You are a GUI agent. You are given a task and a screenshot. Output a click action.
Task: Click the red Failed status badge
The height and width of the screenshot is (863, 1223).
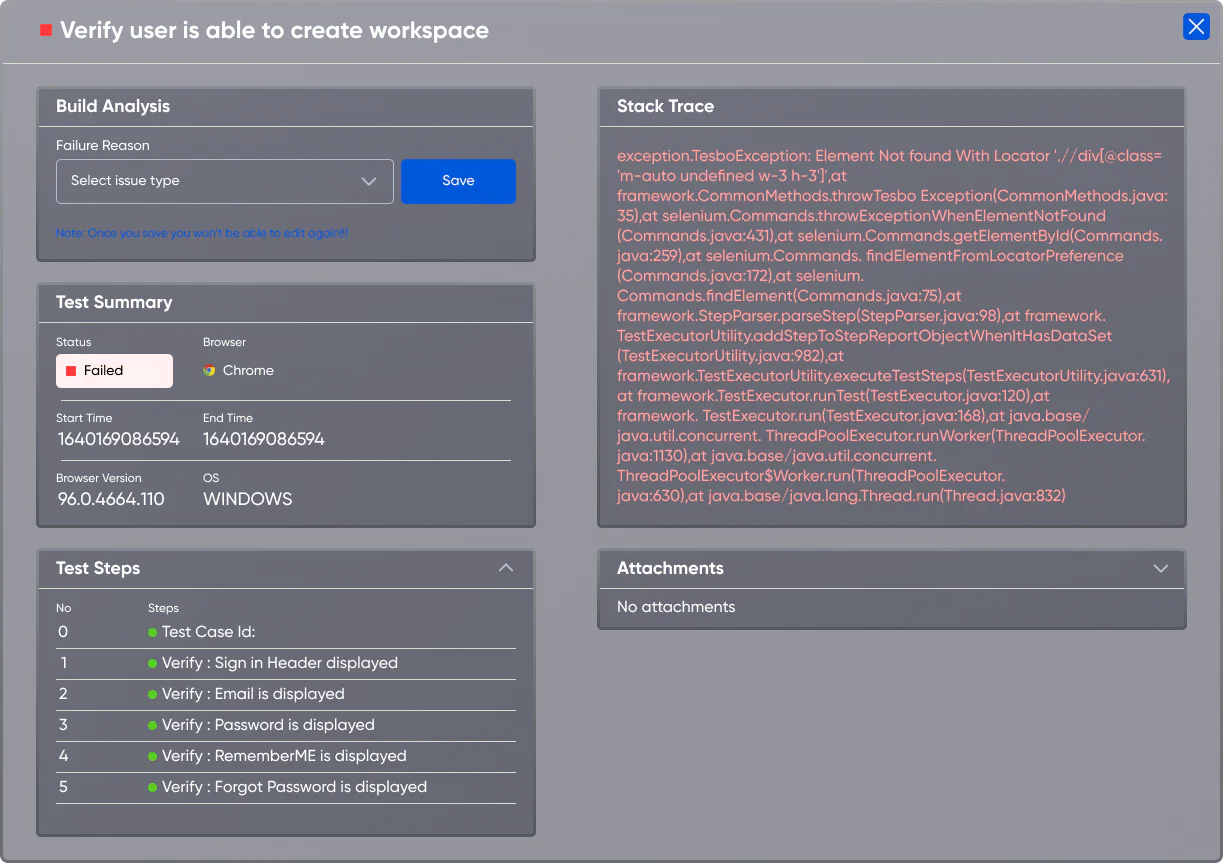coord(114,371)
